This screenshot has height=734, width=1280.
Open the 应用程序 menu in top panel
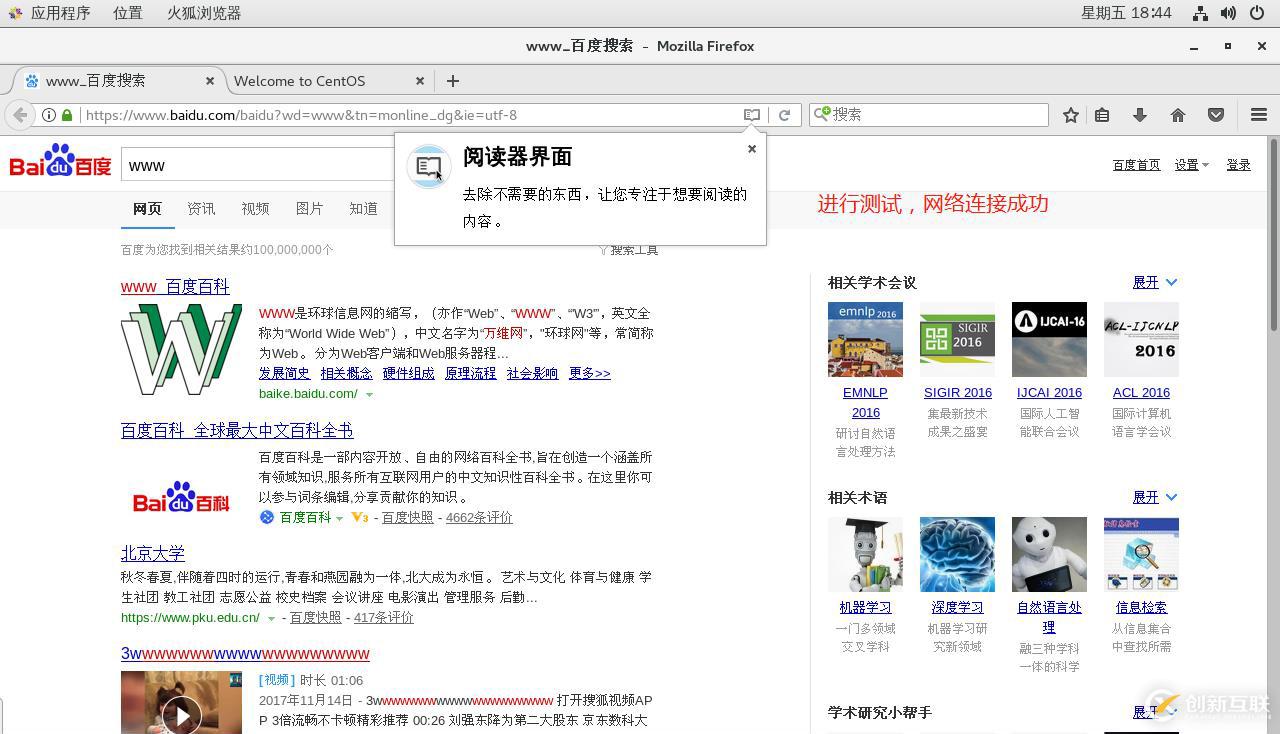60,13
